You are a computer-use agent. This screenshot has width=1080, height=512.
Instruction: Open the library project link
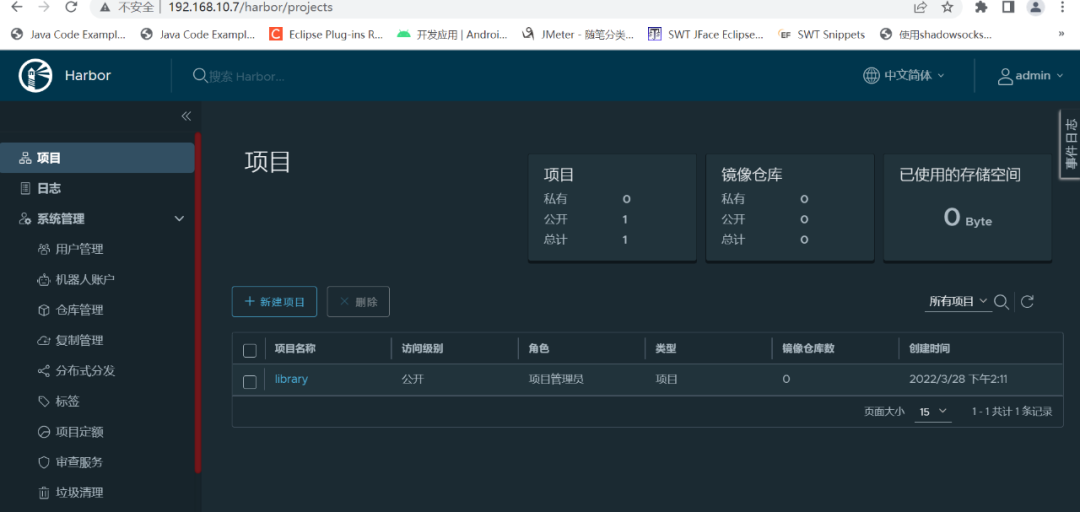pos(291,380)
